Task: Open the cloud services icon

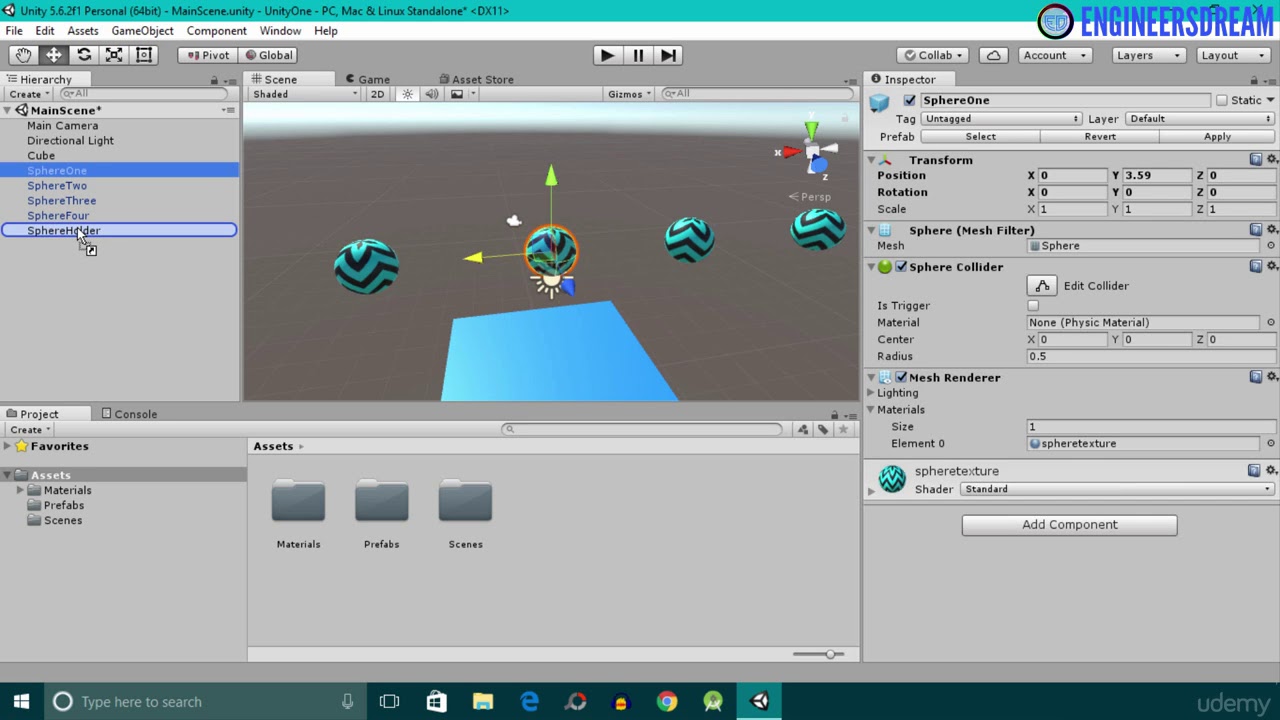Action: 993,55
